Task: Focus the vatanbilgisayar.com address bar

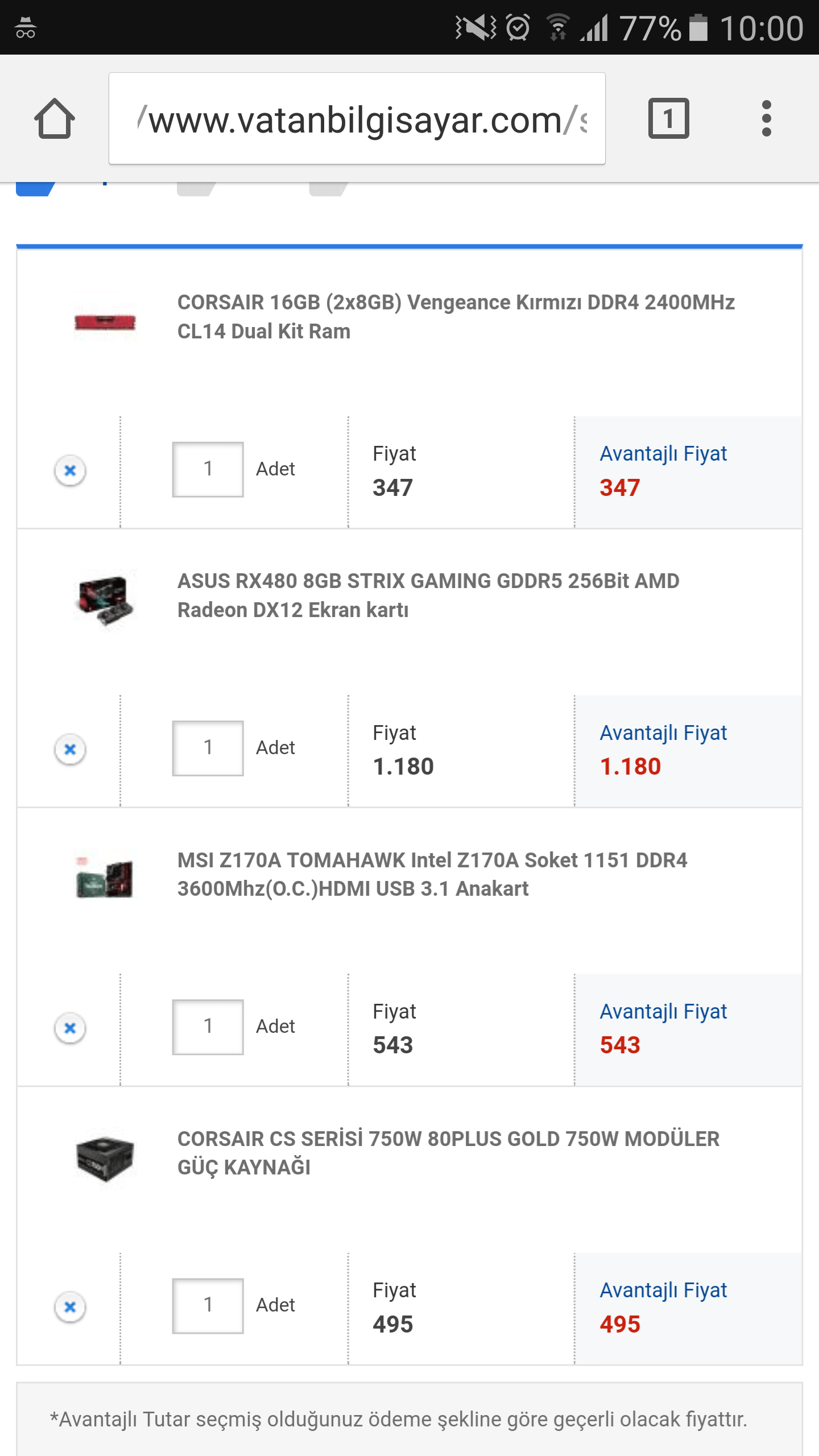Action: pos(357,118)
